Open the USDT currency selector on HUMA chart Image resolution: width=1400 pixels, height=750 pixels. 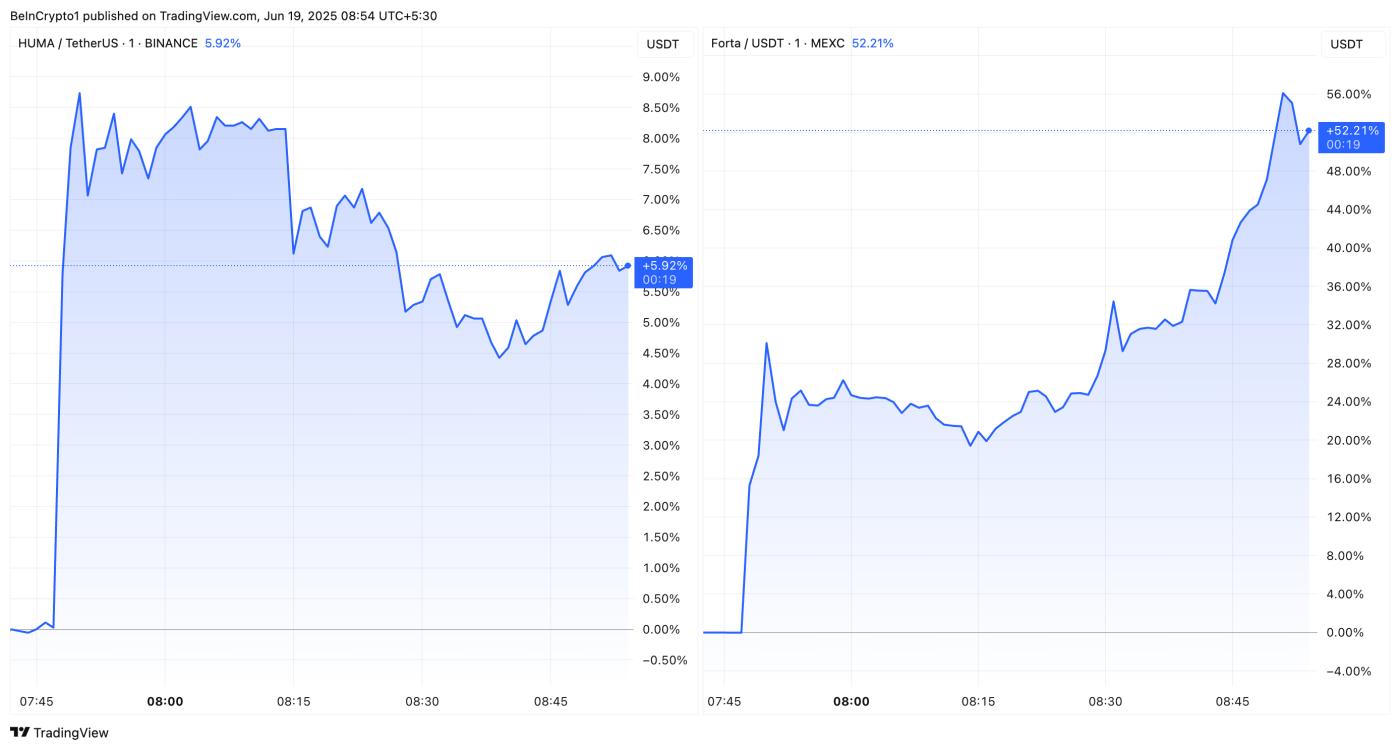[x=662, y=44]
